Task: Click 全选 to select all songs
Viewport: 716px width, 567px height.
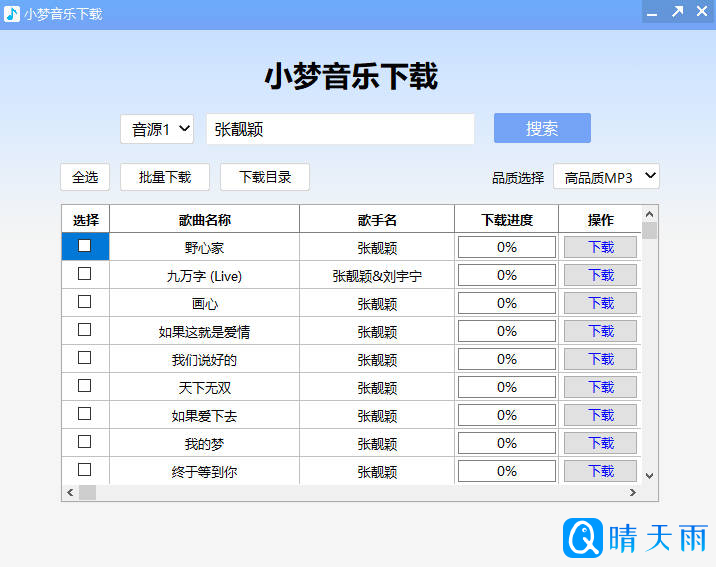Action: pyautogui.click(x=85, y=177)
